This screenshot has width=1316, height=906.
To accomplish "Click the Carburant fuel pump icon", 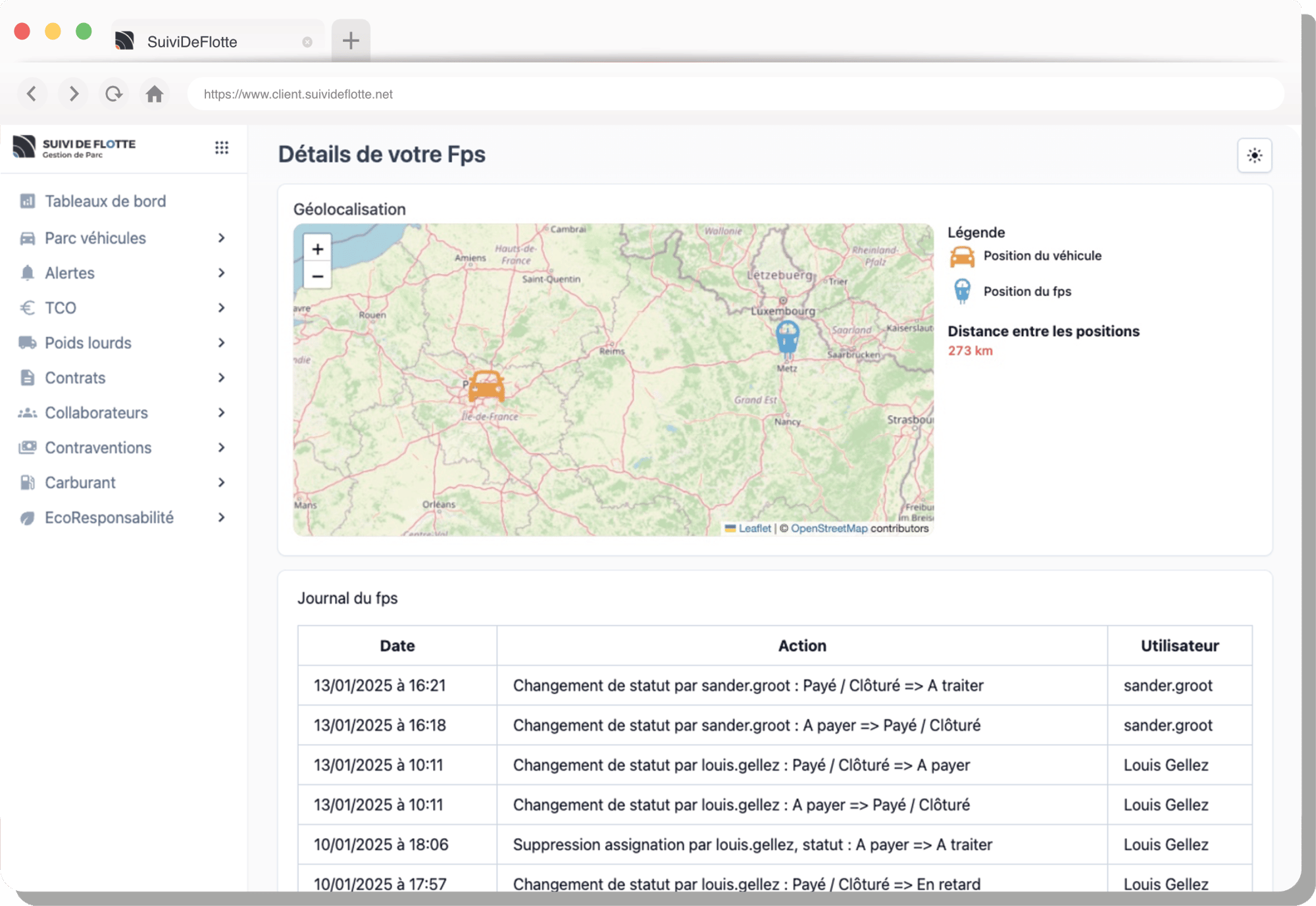I will click(x=28, y=482).
